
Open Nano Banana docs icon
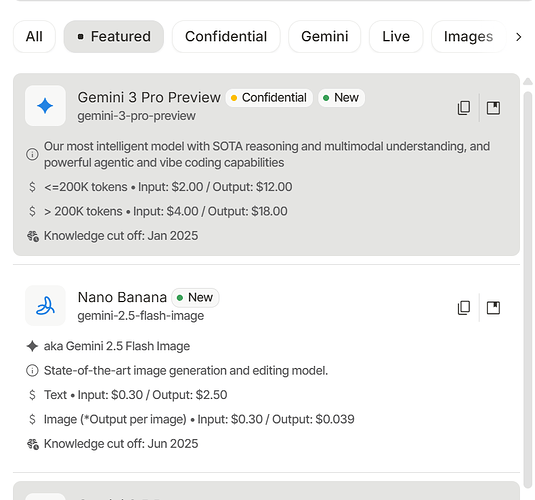click(x=493, y=308)
